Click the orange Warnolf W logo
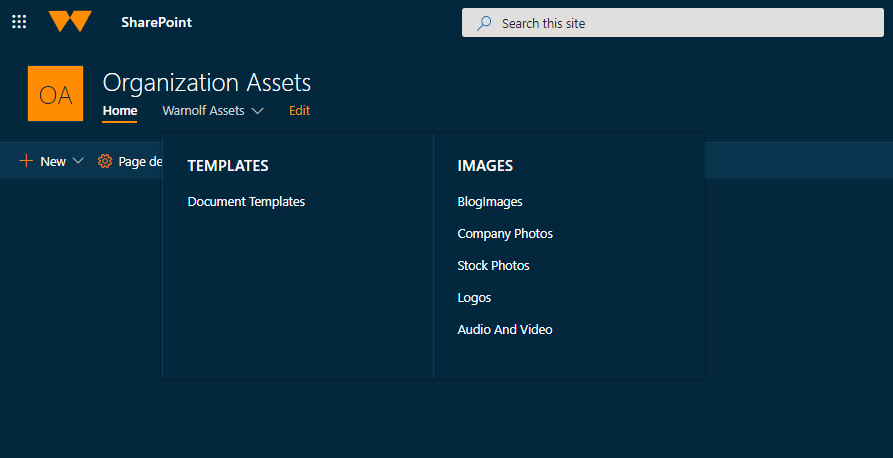893x458 pixels. click(70, 22)
